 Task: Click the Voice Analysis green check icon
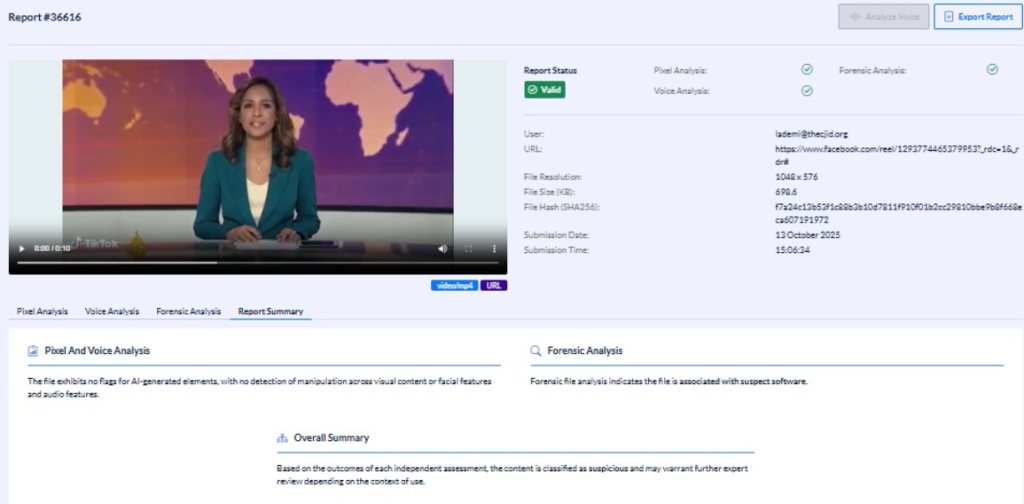pos(807,91)
